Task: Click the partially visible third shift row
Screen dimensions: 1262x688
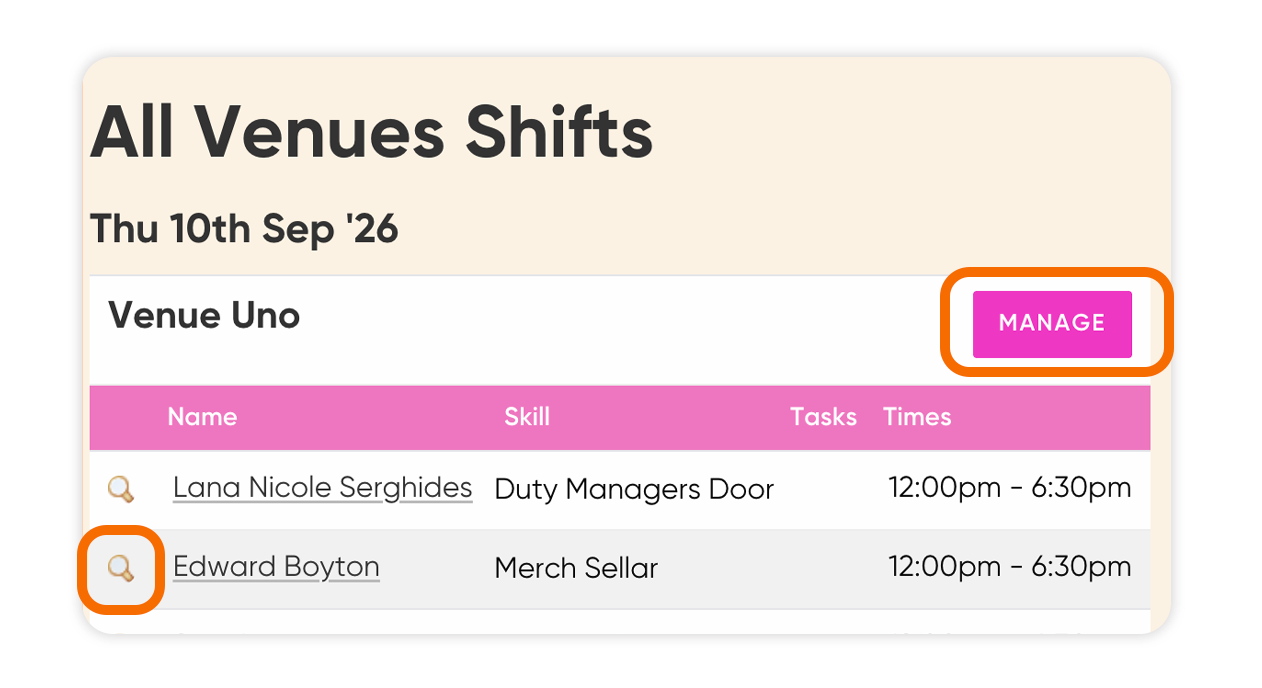Action: [620, 621]
